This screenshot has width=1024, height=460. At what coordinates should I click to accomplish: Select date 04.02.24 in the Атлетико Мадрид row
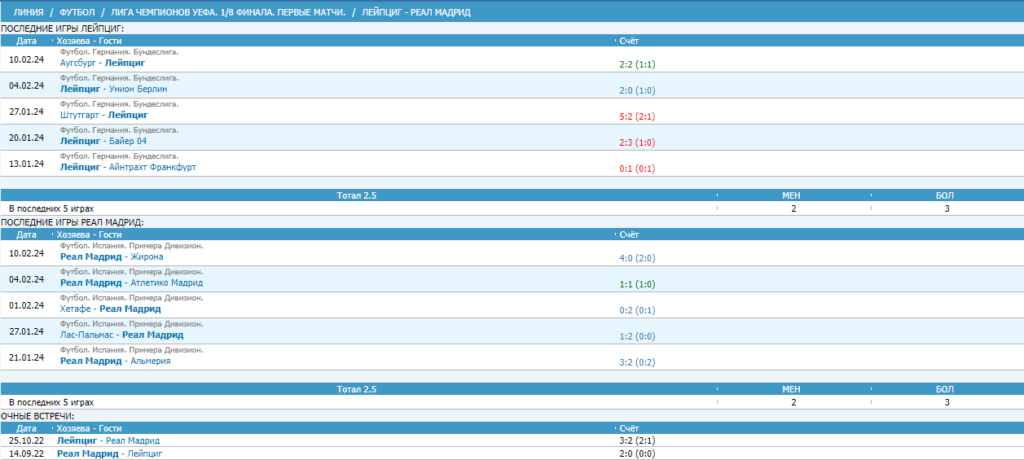[x=27, y=279]
